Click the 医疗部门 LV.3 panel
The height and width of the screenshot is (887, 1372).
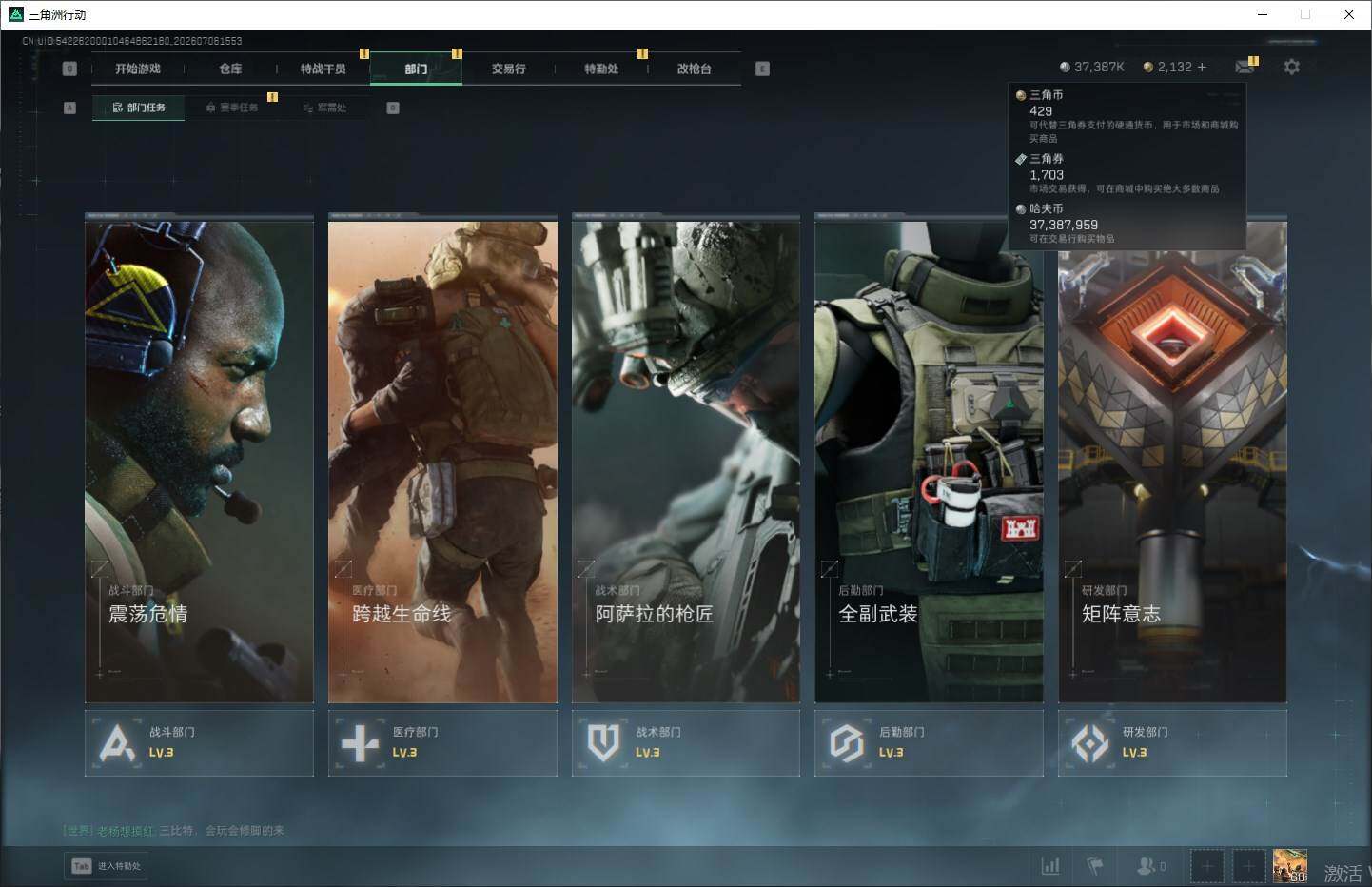(442, 742)
